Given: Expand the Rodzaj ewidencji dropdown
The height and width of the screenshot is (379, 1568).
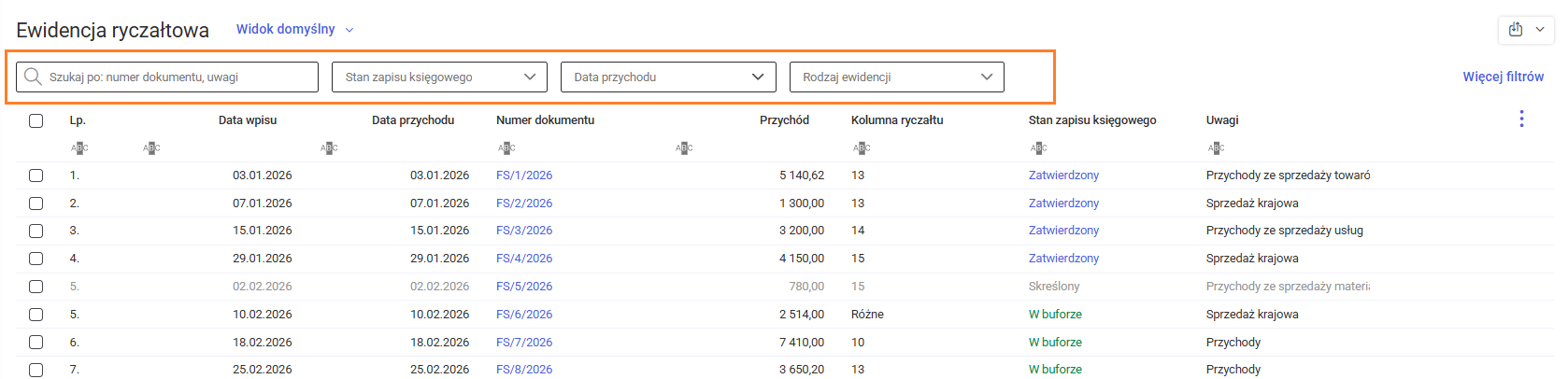Looking at the screenshot, I should click(897, 77).
